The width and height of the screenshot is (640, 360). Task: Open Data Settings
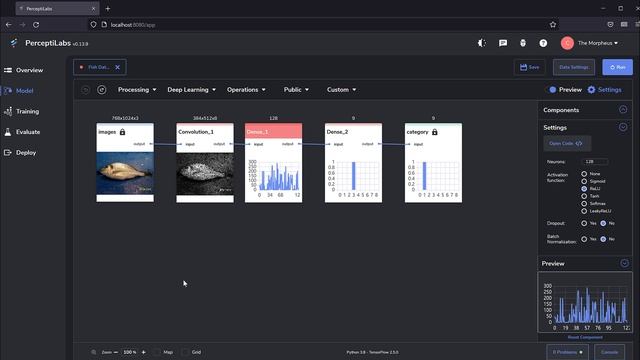(573, 67)
